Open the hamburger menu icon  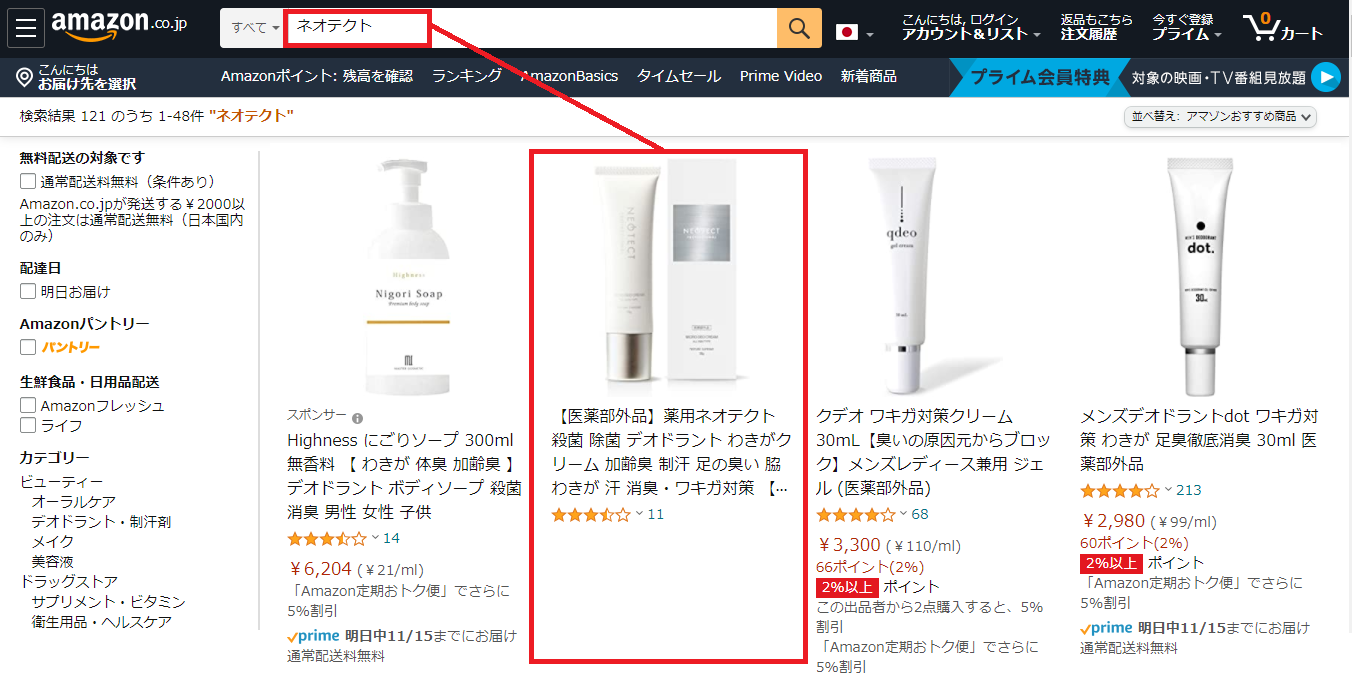point(26,27)
